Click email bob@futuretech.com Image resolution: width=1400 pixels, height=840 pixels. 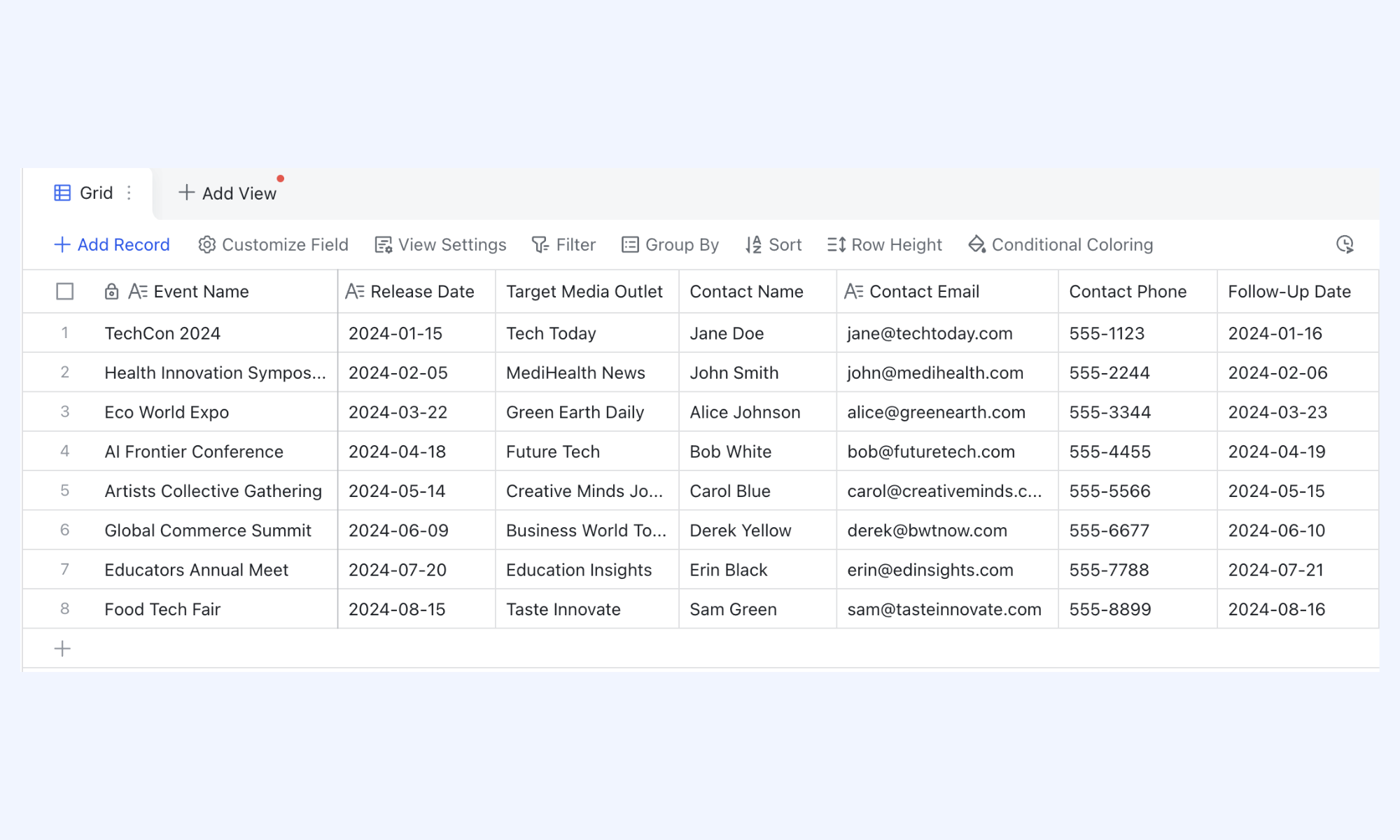[x=948, y=451]
